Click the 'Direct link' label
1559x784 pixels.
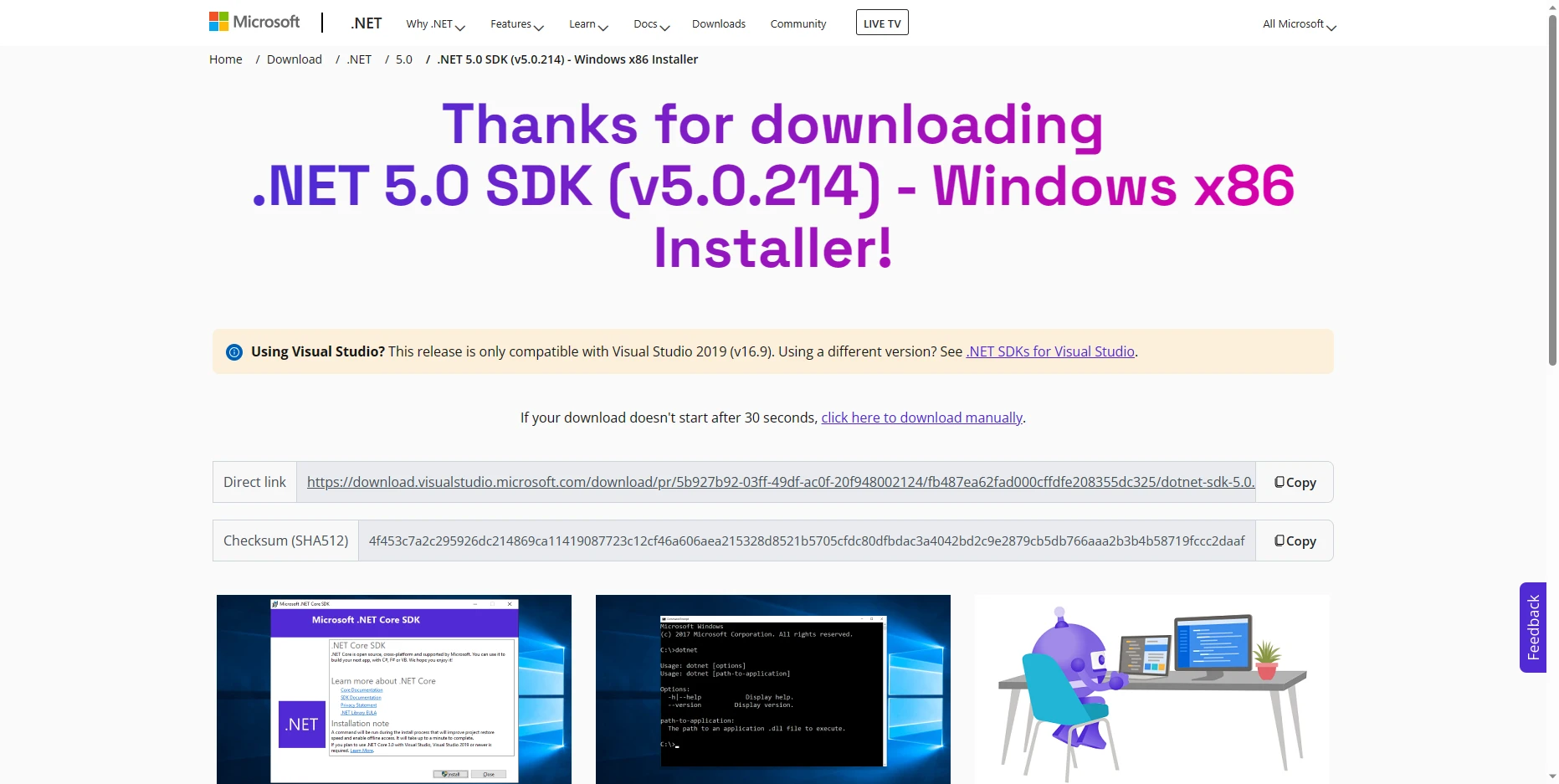254,482
